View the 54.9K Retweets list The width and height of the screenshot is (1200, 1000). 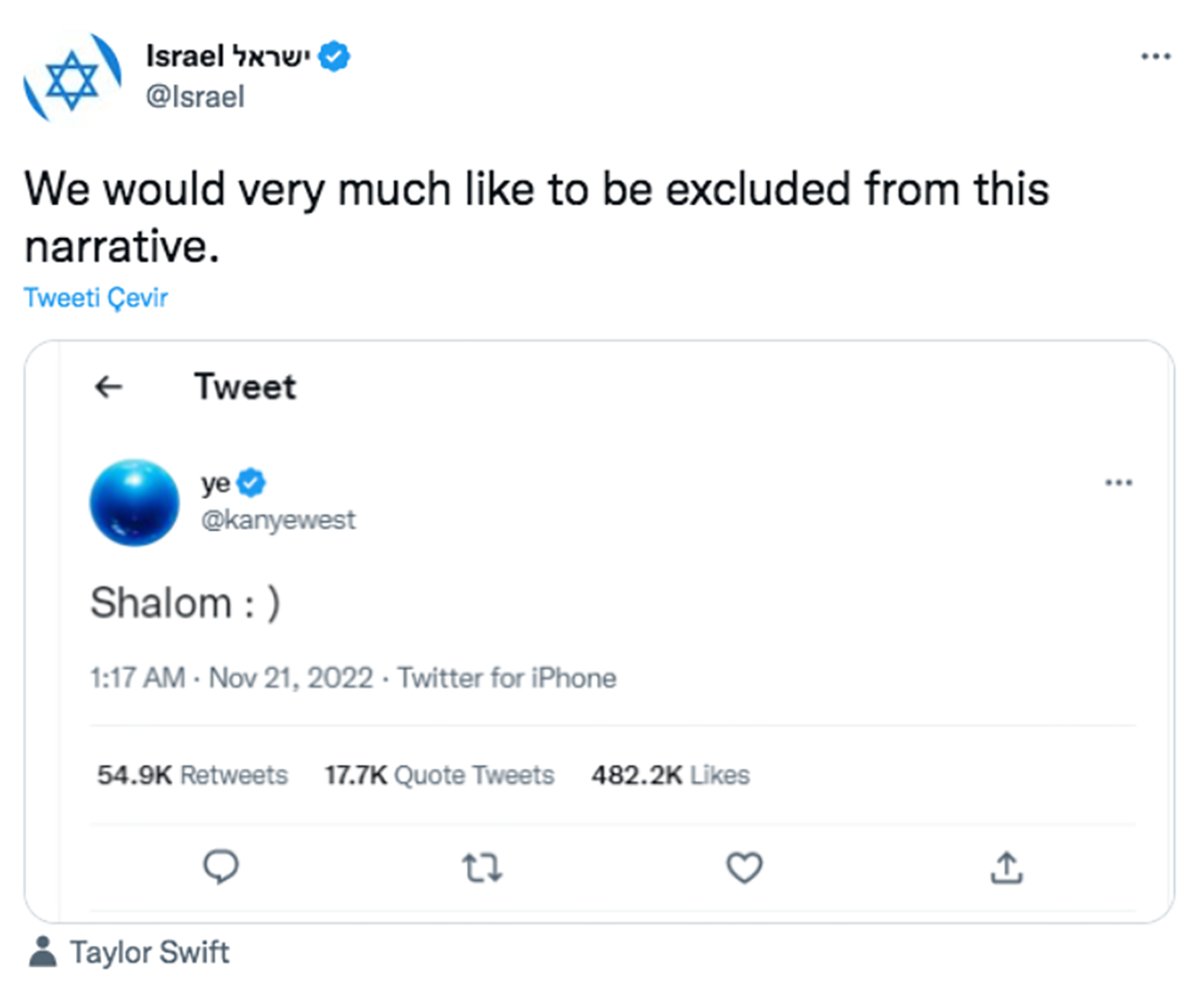192,775
